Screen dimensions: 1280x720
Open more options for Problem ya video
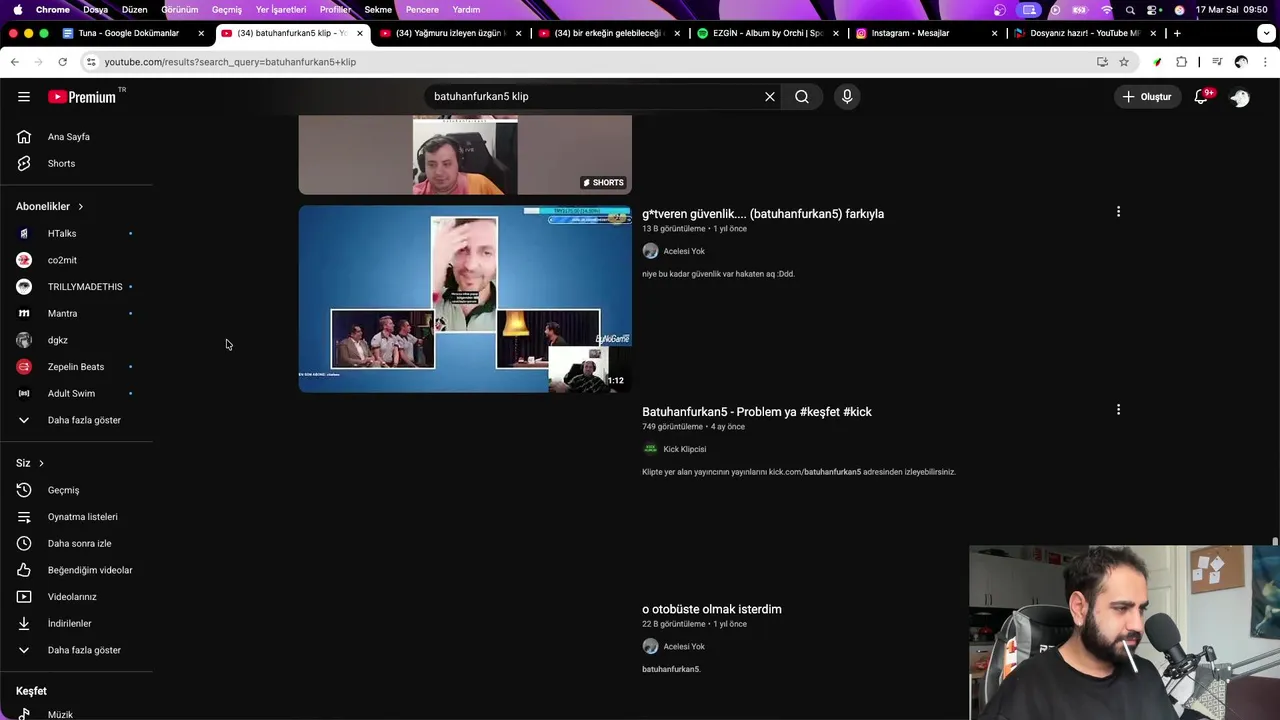[x=1118, y=410]
